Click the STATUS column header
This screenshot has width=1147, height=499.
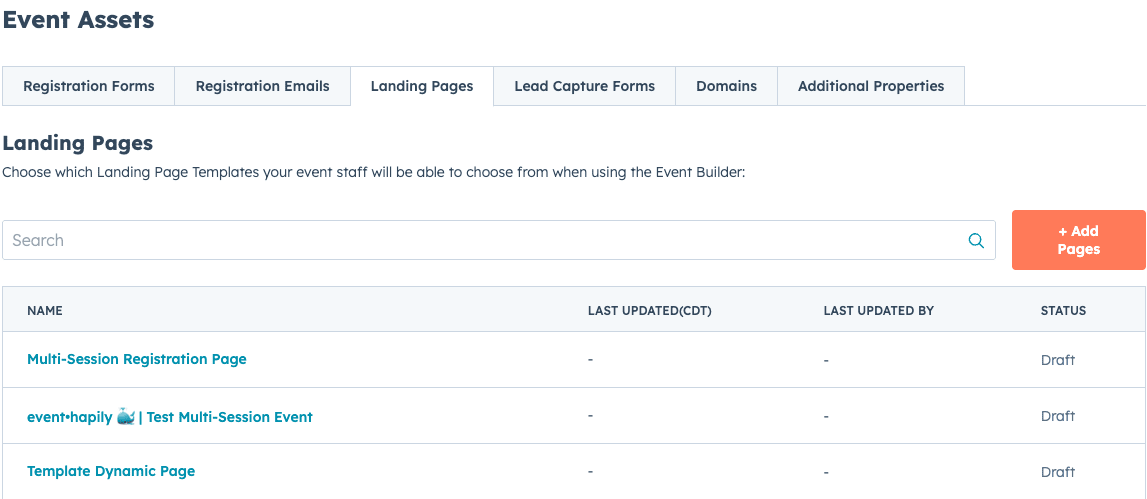[1063, 311]
